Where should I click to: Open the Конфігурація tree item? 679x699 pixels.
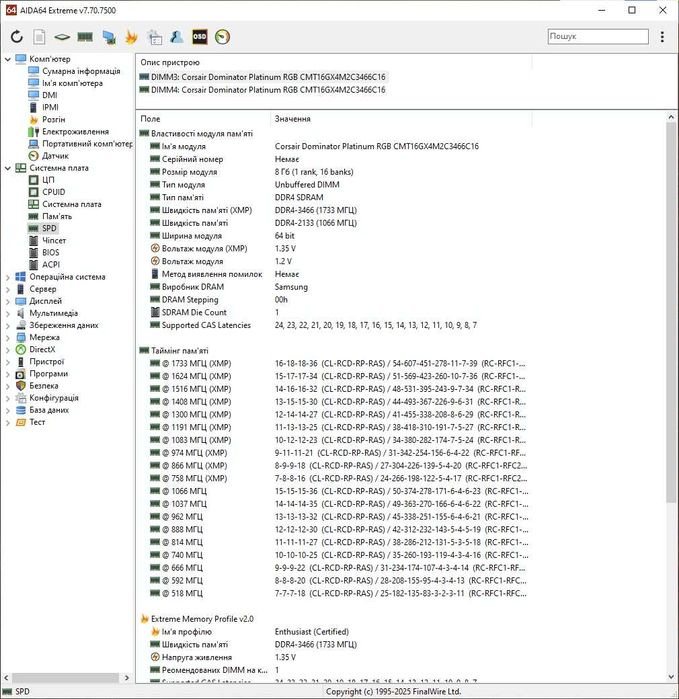[x=53, y=398]
